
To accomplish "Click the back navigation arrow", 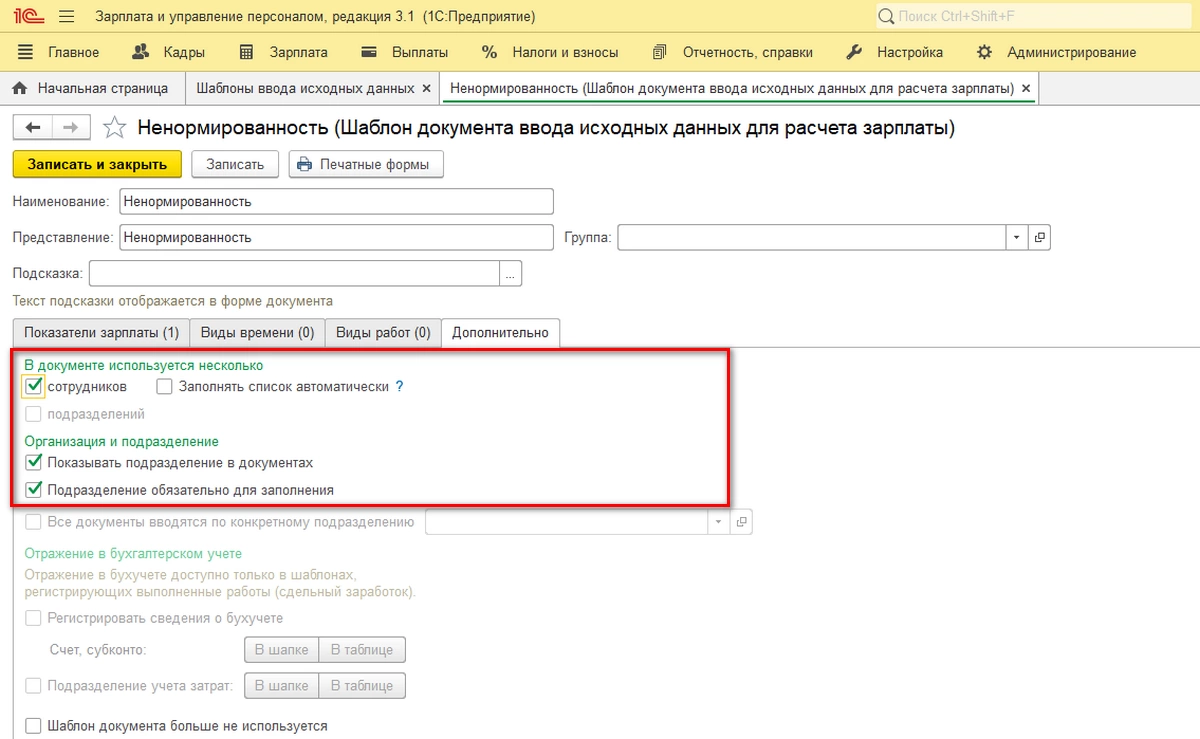I will click(32, 127).
